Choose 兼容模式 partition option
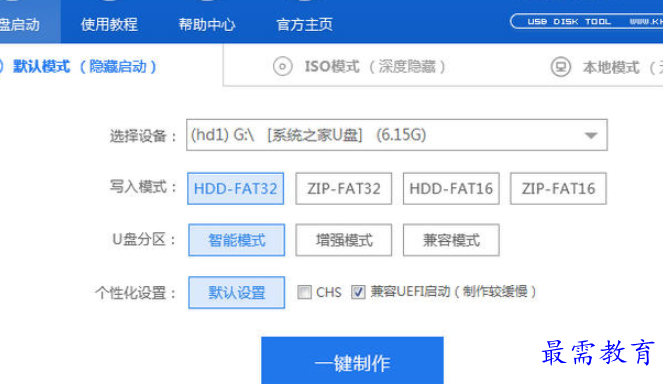 point(451,240)
